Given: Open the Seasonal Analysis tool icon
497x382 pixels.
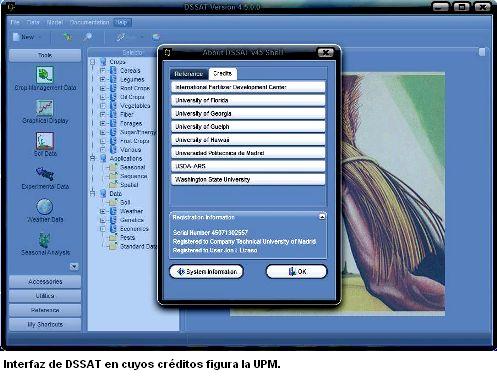Looking at the screenshot, I should pyautogui.click(x=45, y=240).
